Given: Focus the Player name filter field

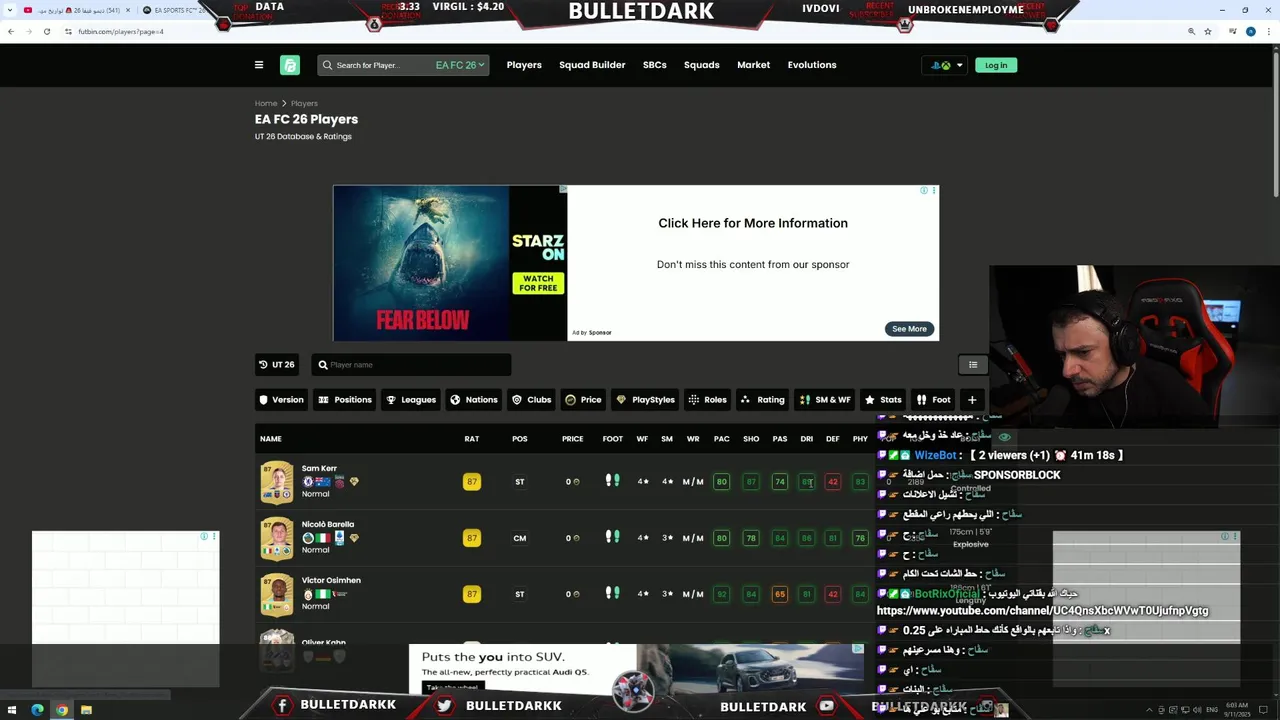Looking at the screenshot, I should pyautogui.click(x=411, y=365).
